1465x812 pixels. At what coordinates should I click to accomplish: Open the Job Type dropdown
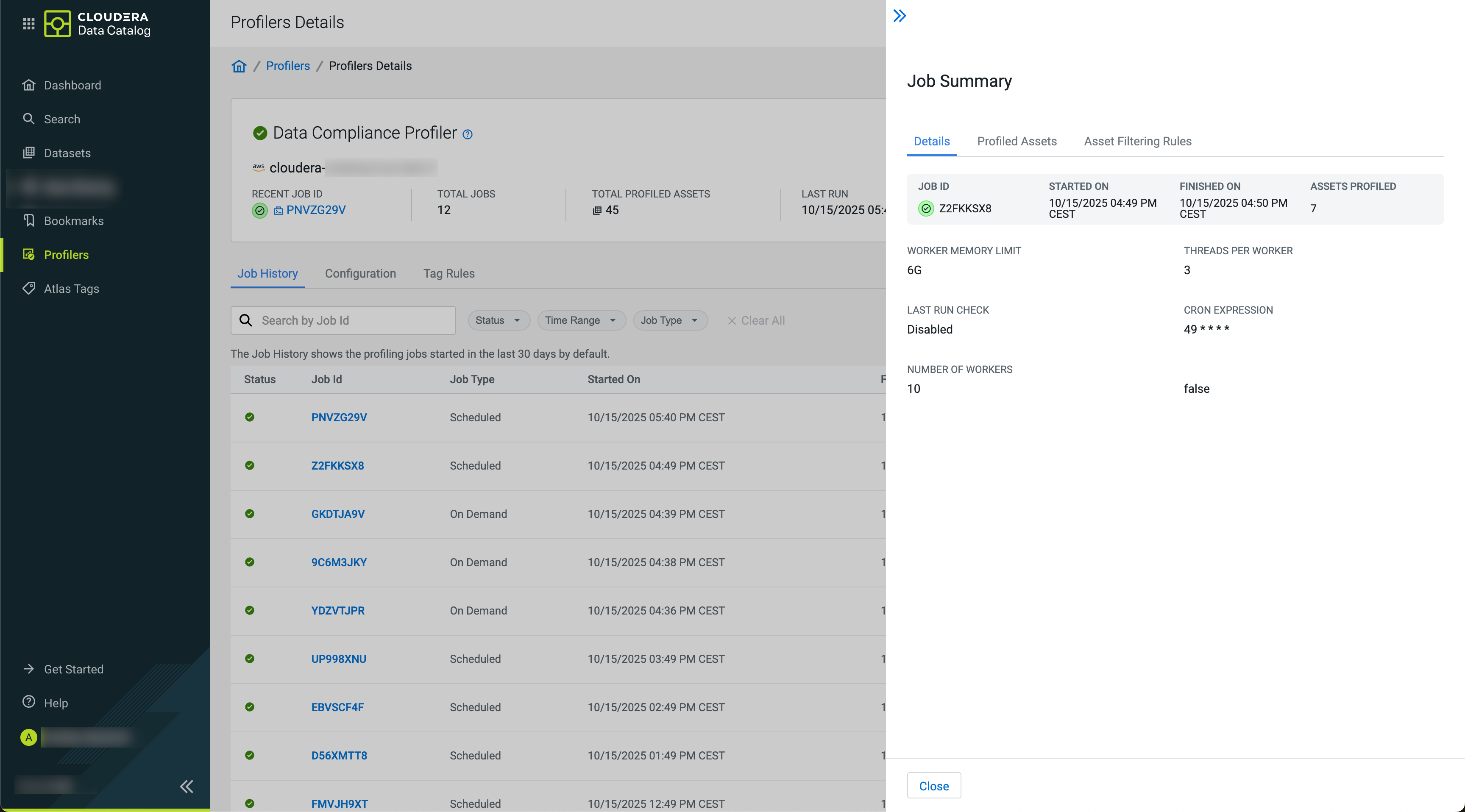pyautogui.click(x=669, y=320)
